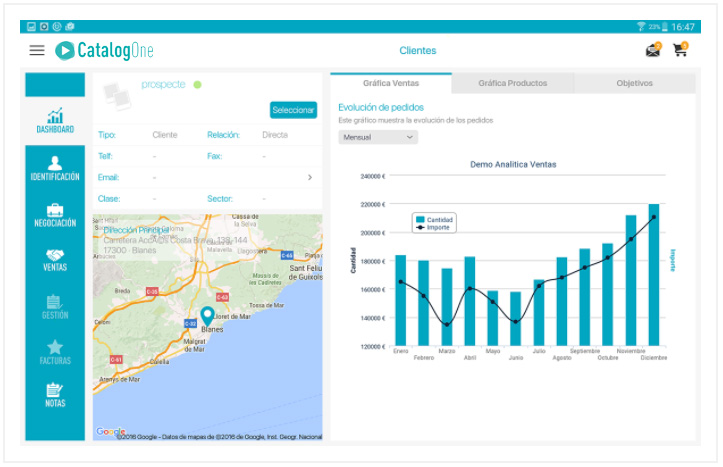Viewport: 723px width, 467px height.
Task: Click the Fax field label
Action: [x=215, y=156]
